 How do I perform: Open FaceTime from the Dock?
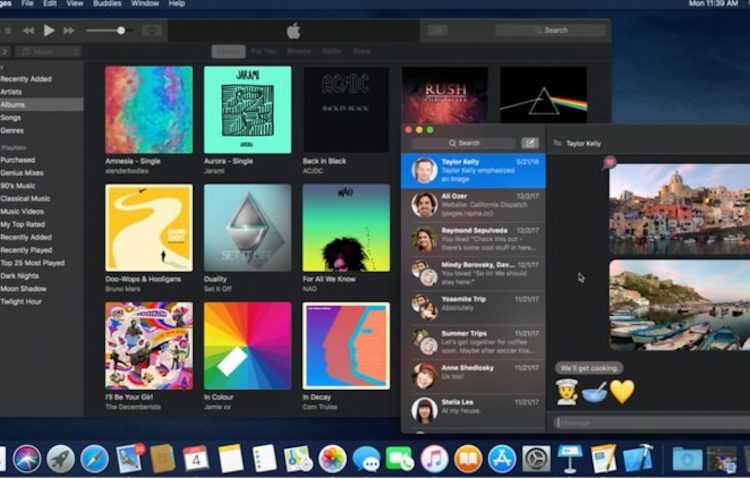point(400,459)
